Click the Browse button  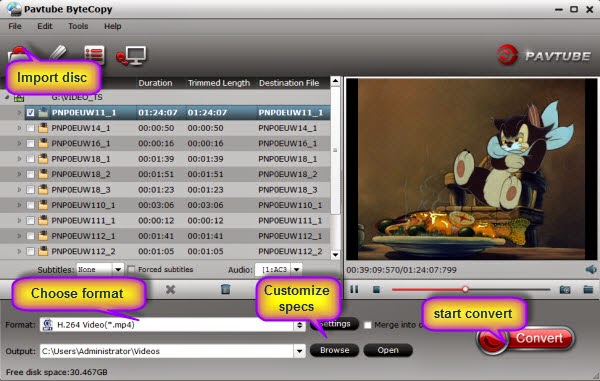tap(334, 350)
